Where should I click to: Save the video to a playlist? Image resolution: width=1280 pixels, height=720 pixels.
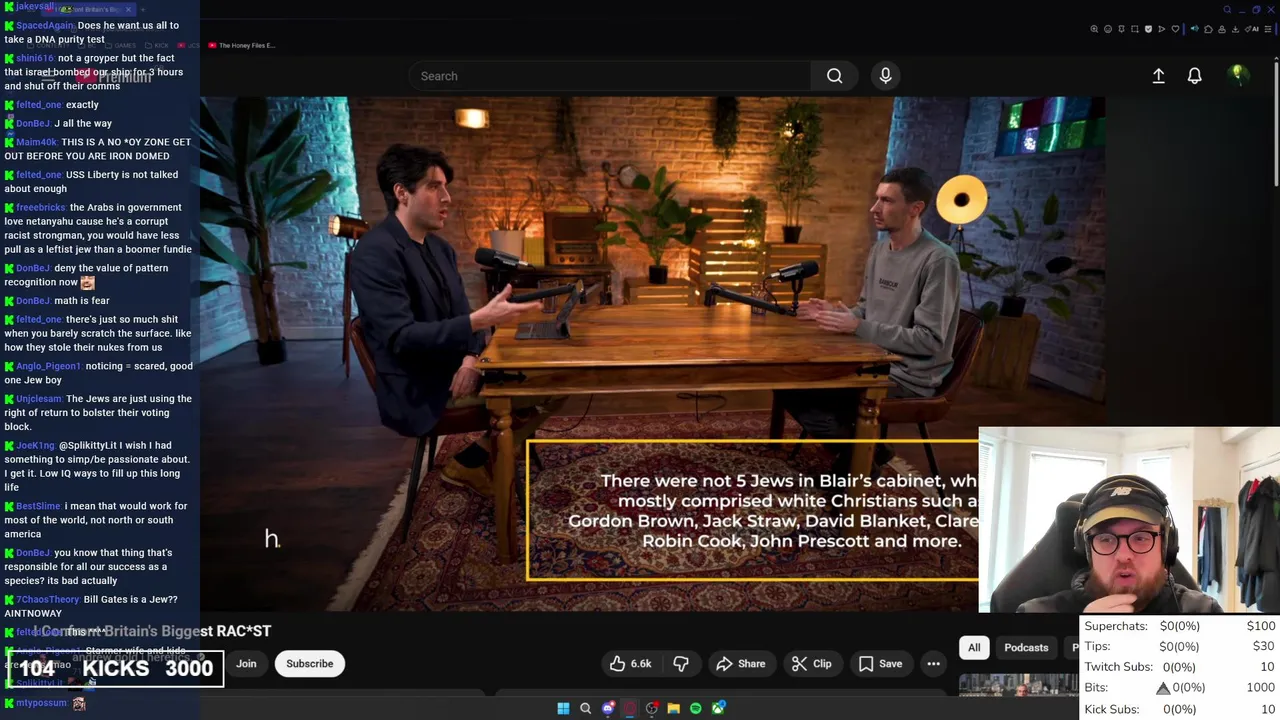click(880, 664)
